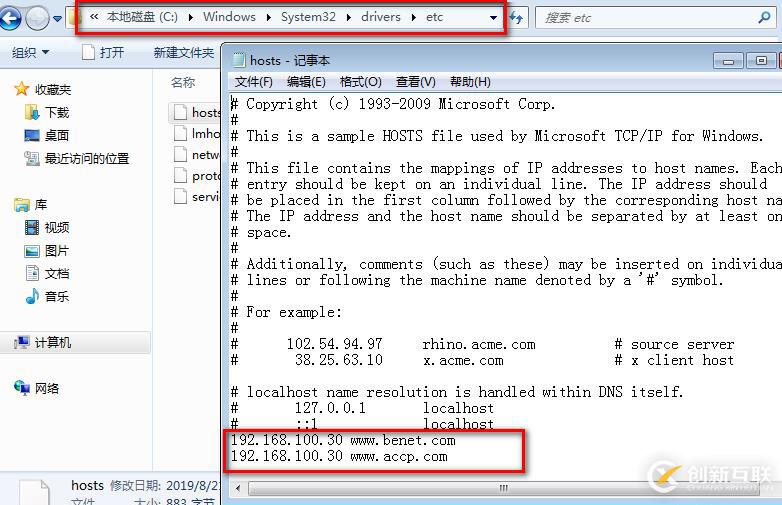Select the lmhosts file in file list

tap(196, 134)
